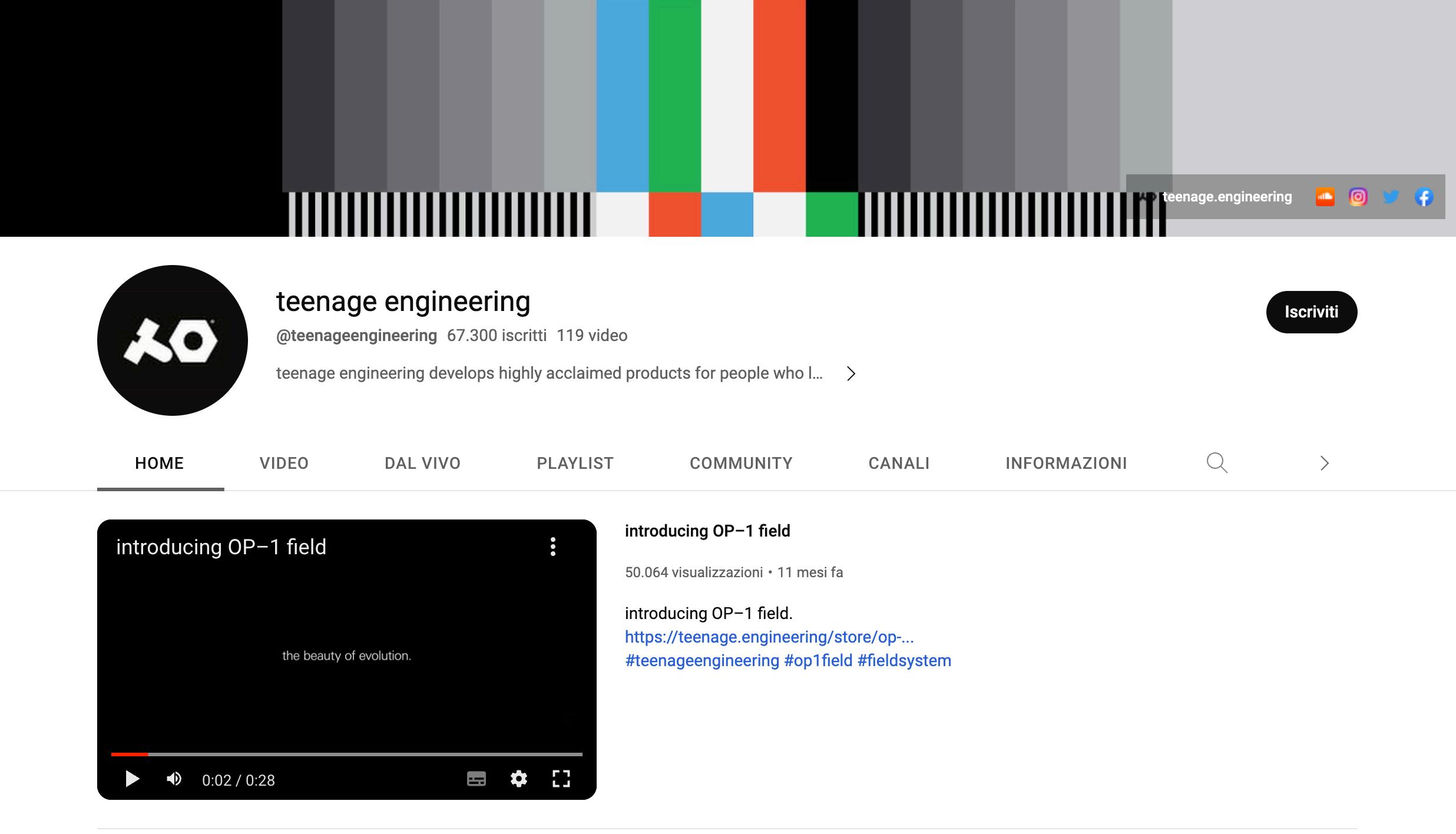The height and width of the screenshot is (834, 1456).
Task: Open the INFORMAZIONI tab
Action: pyautogui.click(x=1066, y=463)
